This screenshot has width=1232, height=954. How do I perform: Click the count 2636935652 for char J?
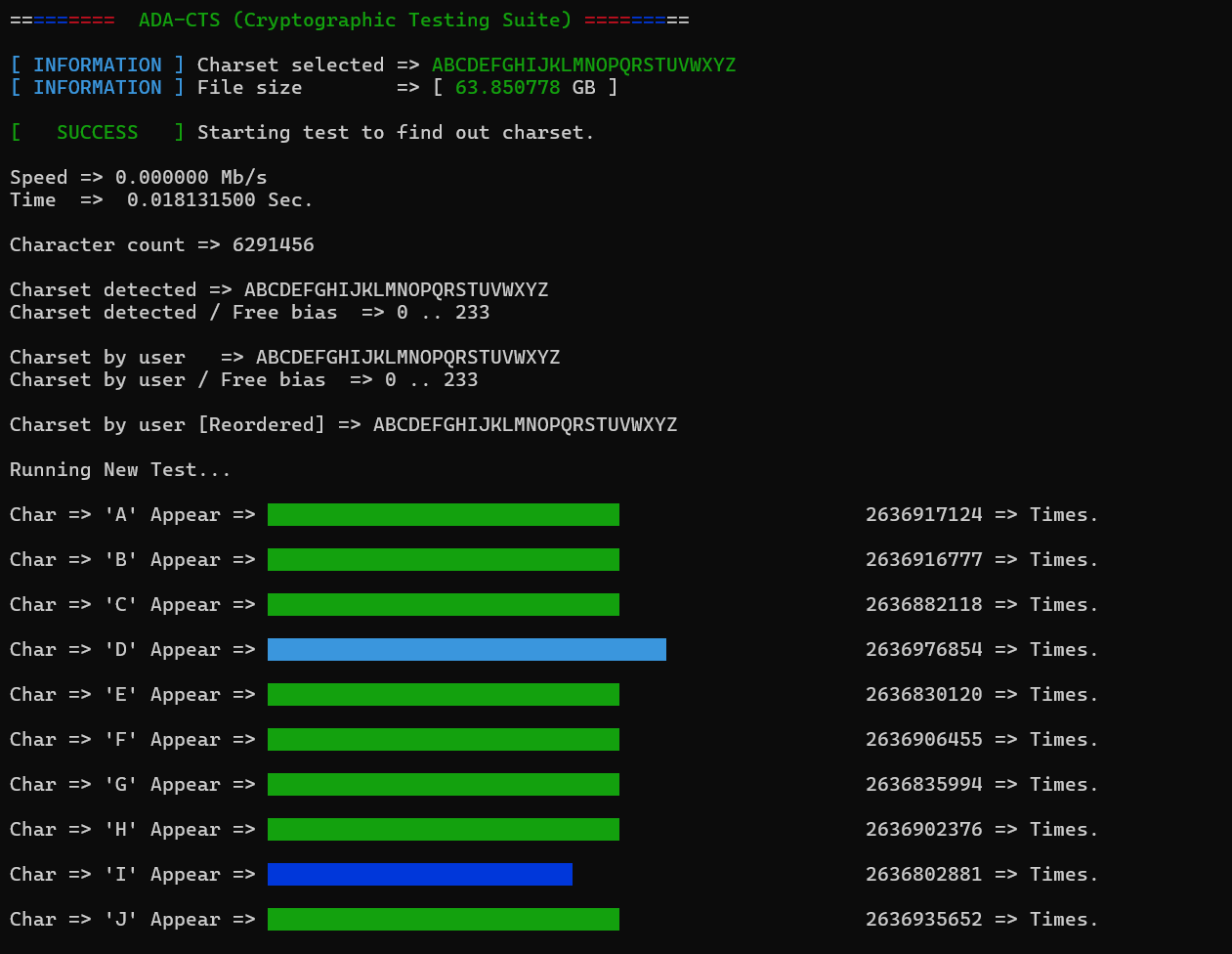(x=923, y=920)
